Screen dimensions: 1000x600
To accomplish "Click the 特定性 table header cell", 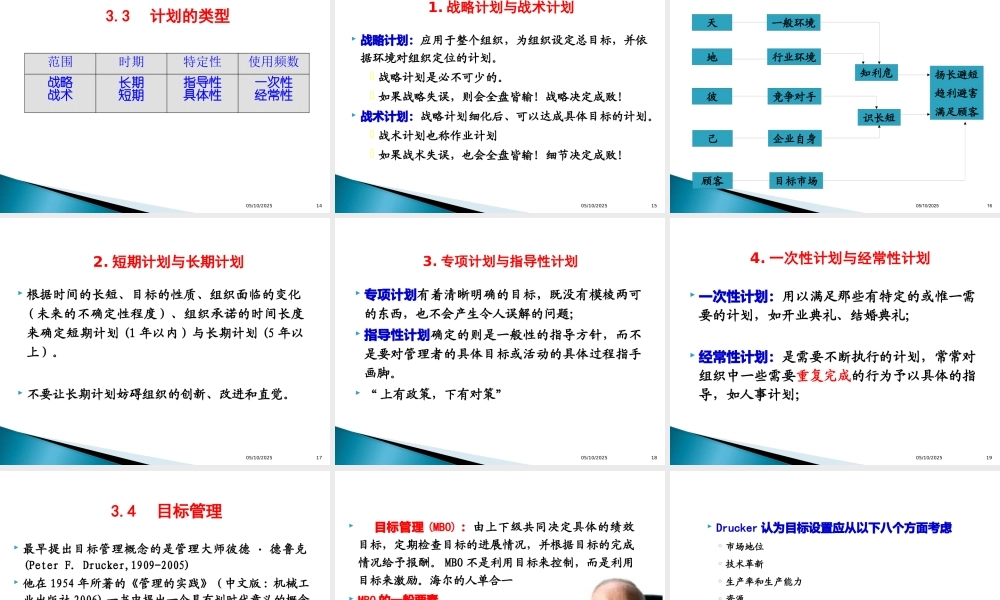I will pos(203,62).
